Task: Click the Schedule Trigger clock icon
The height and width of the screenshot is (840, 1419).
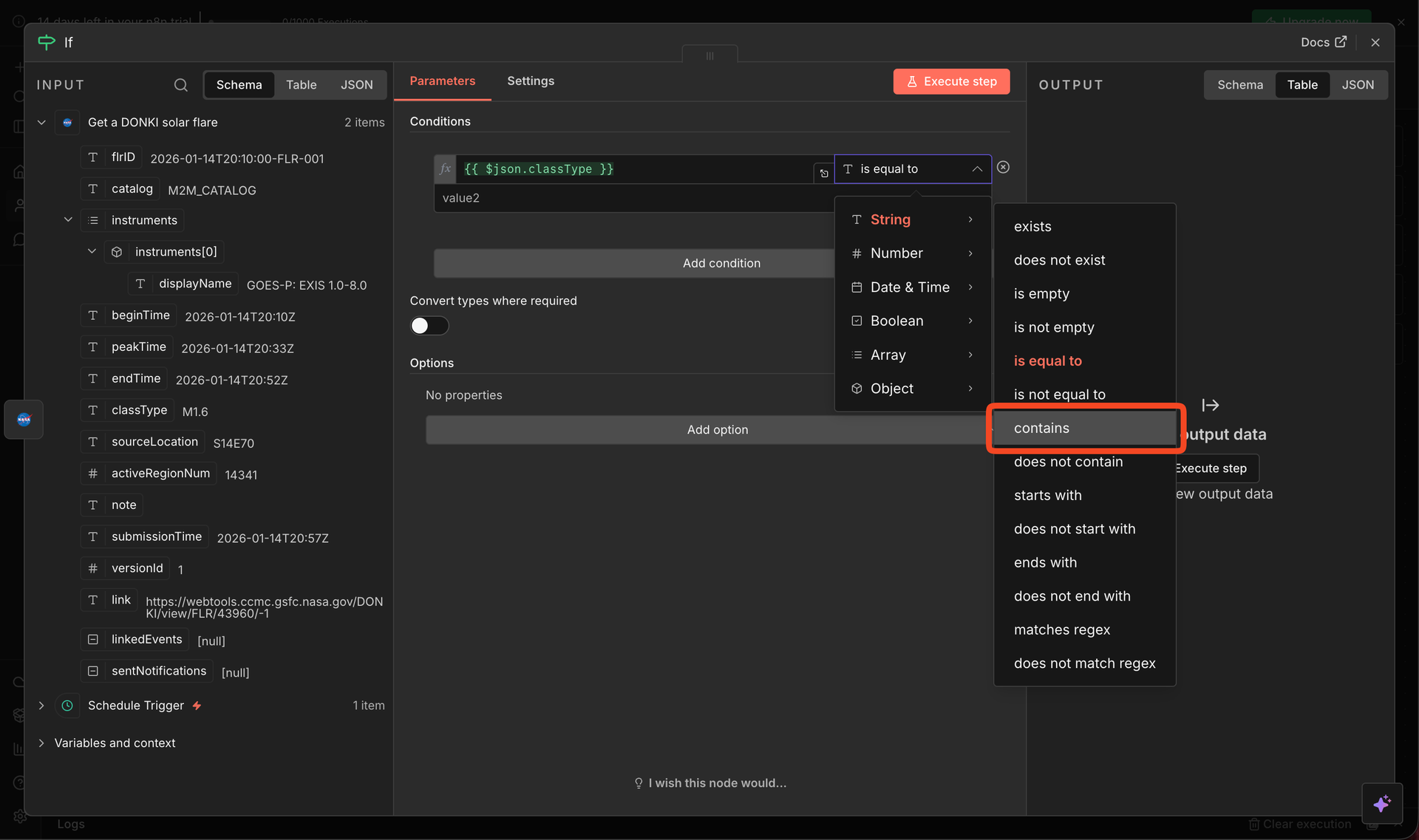Action: coord(67,706)
